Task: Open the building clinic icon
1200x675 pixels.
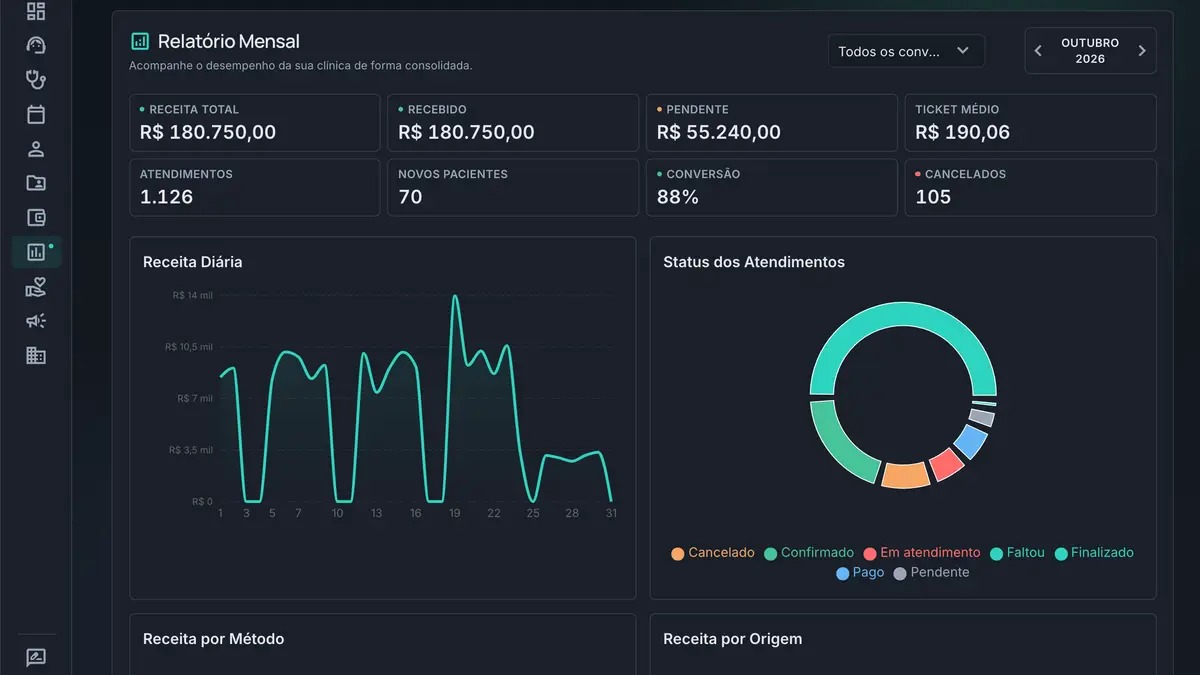Action: point(36,355)
